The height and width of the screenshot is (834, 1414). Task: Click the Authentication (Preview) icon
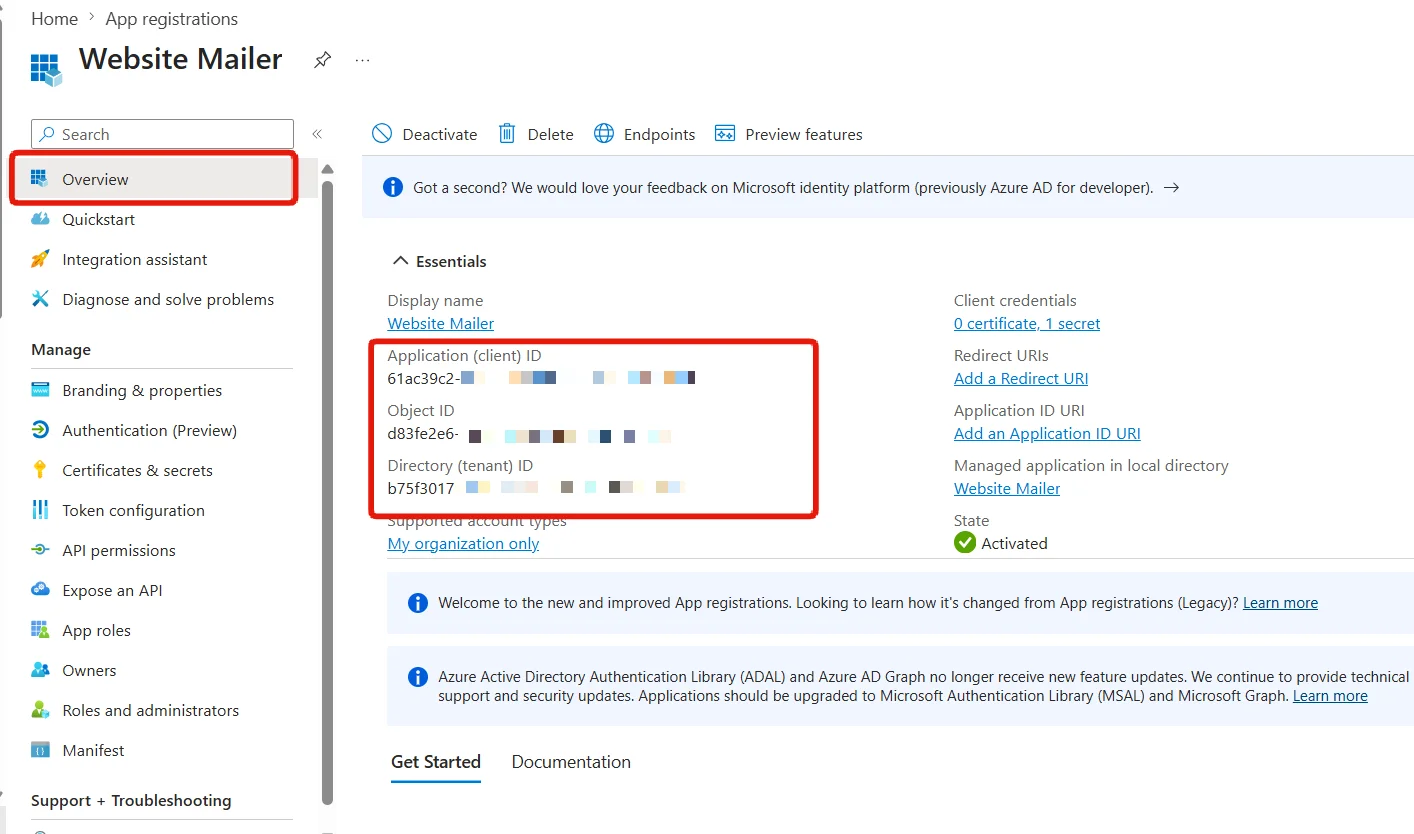[x=40, y=430]
